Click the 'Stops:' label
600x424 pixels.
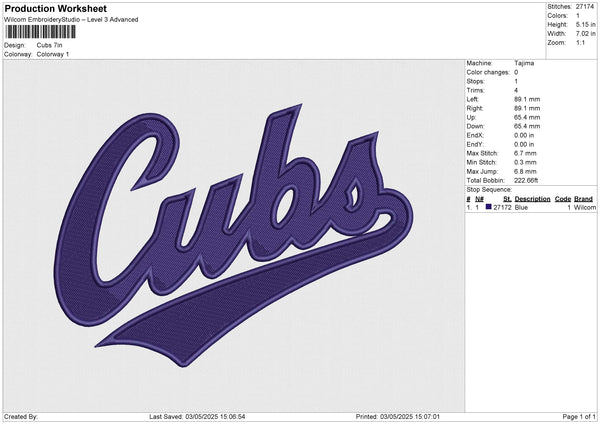(x=475, y=81)
